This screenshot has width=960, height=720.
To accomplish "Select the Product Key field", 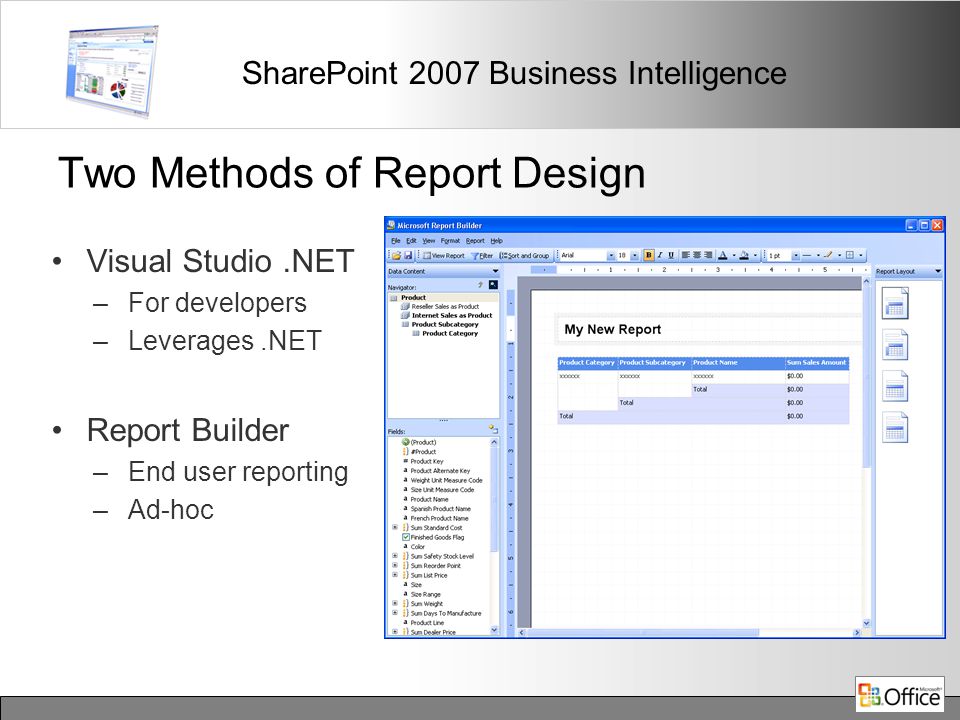I will [427, 461].
